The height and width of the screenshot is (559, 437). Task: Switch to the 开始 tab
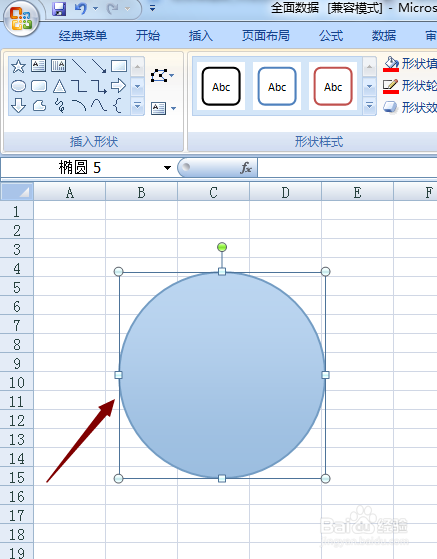point(148,36)
